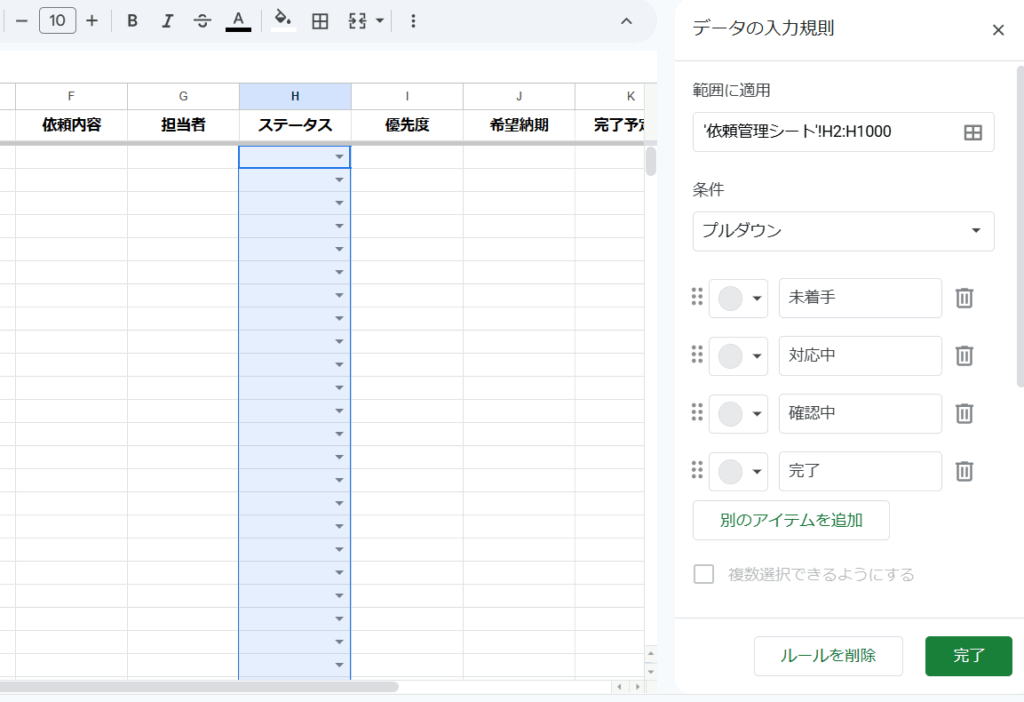Apply strikethrough formatting
Screen dimensions: 1024x702
coord(202,21)
